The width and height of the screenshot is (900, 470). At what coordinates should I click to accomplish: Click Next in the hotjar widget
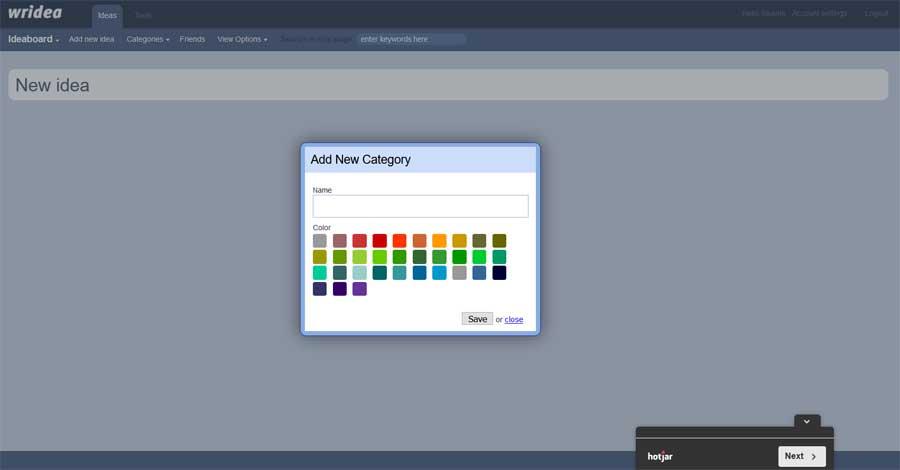(802, 456)
